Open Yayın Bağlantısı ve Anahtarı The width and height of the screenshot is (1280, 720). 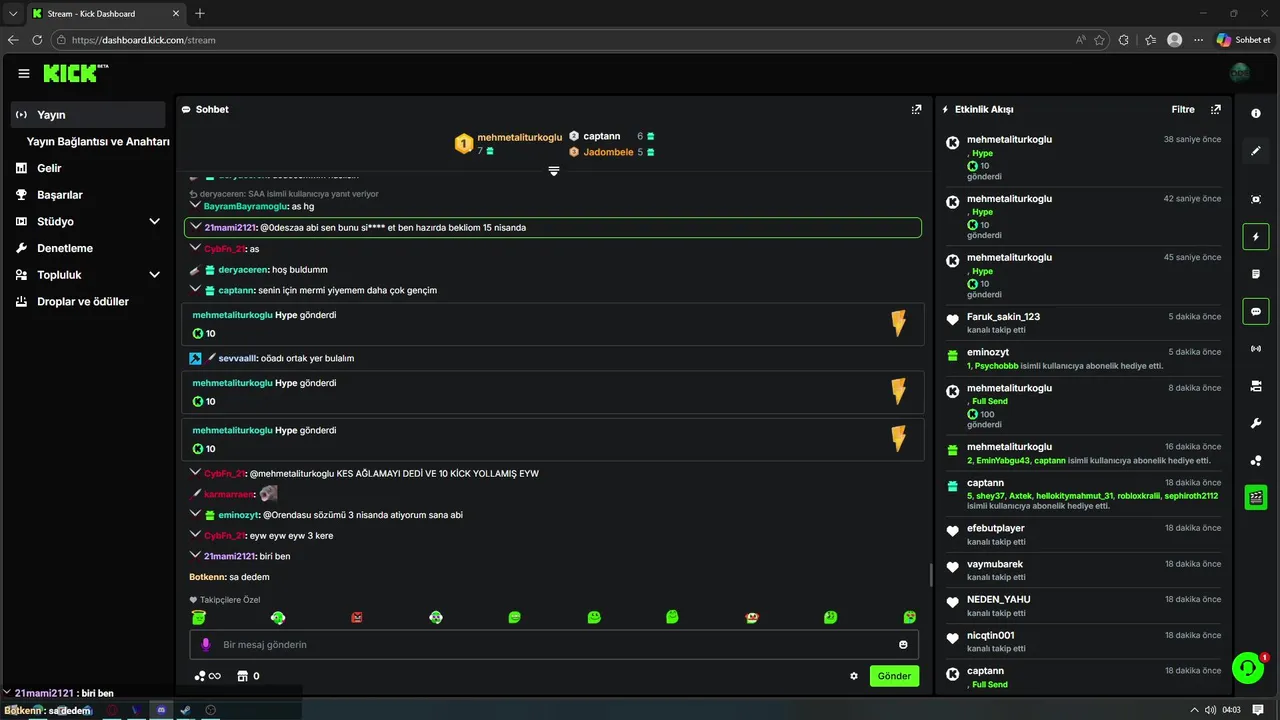(98, 142)
